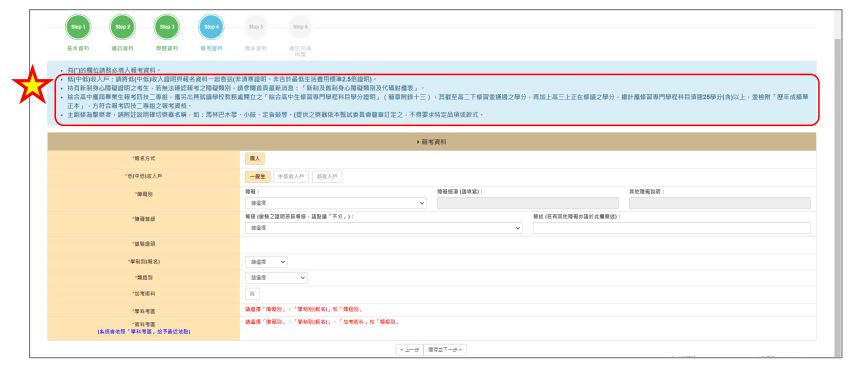Go to the green Step 3 circle
Image resolution: width=857 pixels, height=369 pixels.
[167, 27]
